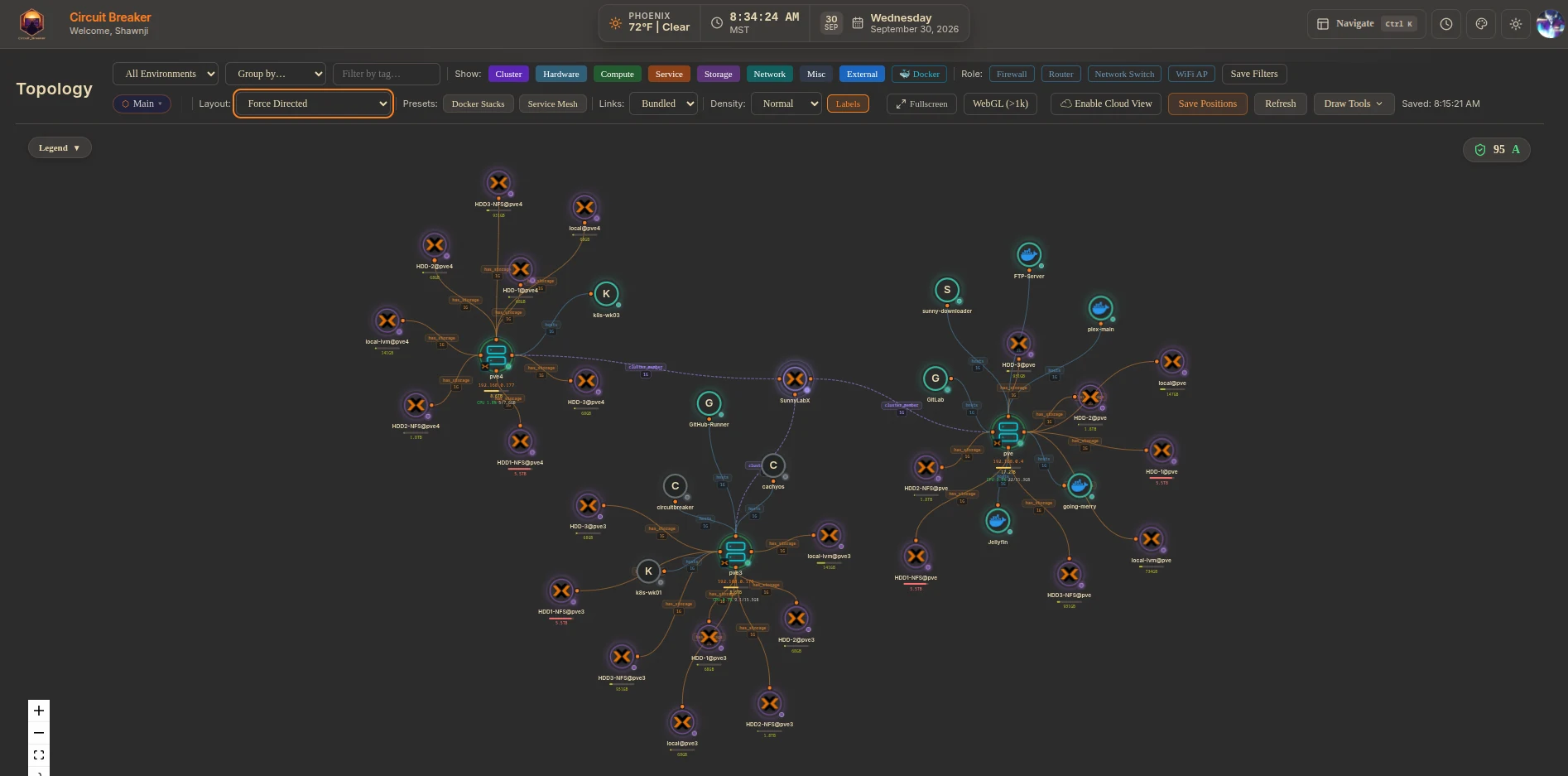Toggle the Compute show filter
The image size is (1568, 776).
coord(617,74)
